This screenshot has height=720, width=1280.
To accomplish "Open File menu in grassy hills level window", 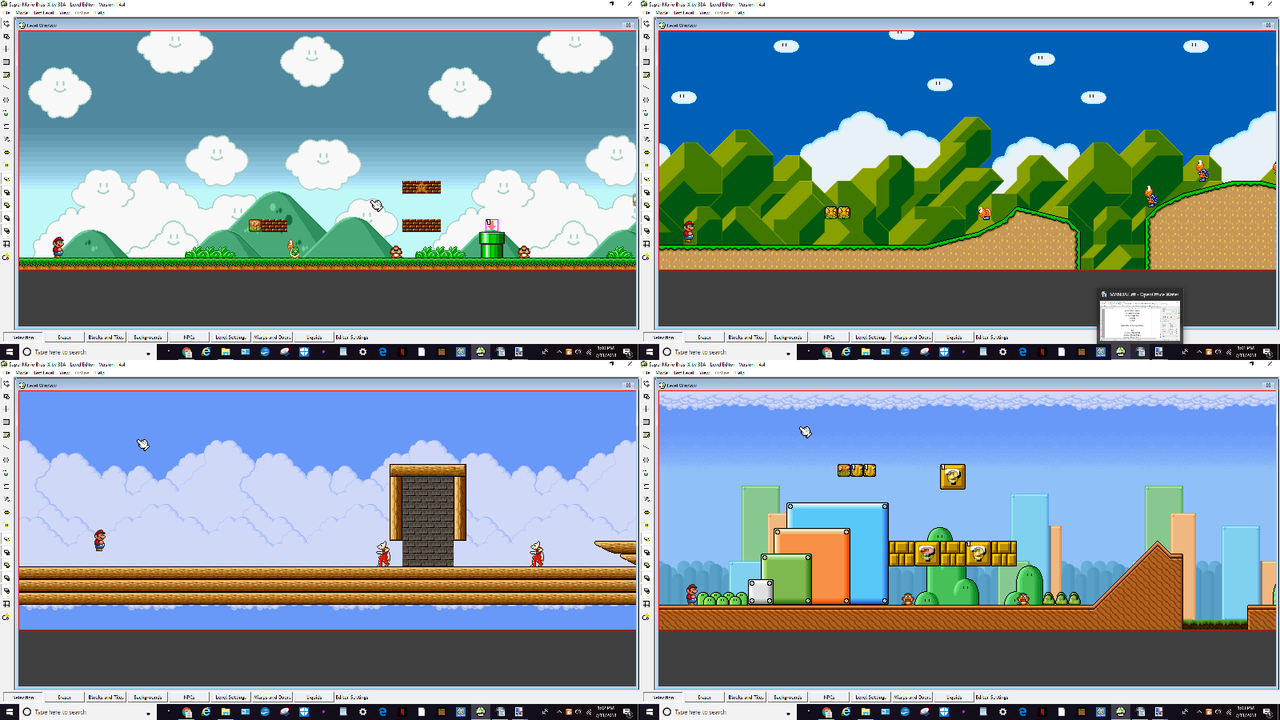I will [6, 11].
